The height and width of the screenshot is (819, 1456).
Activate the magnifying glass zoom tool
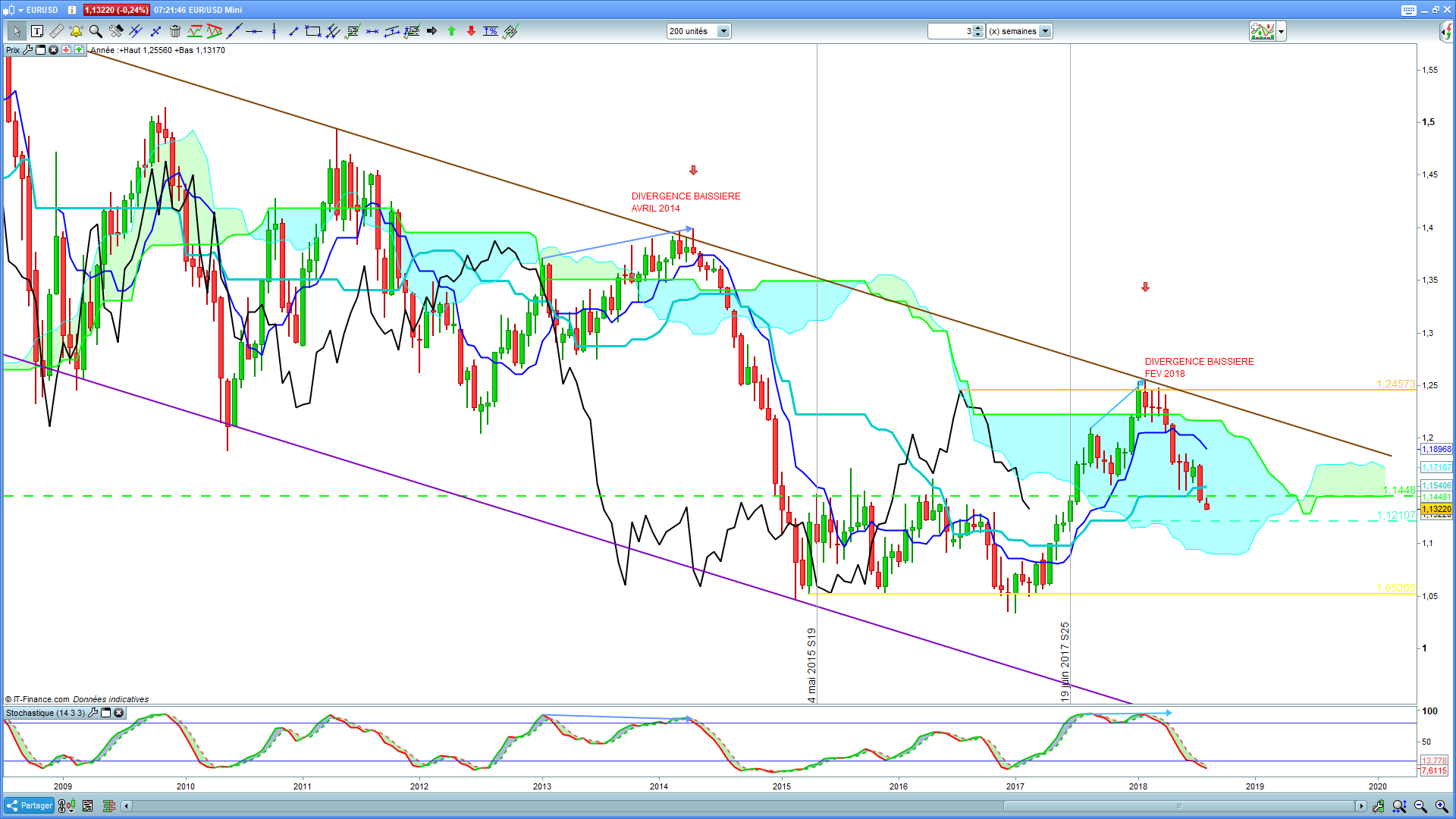(96, 31)
